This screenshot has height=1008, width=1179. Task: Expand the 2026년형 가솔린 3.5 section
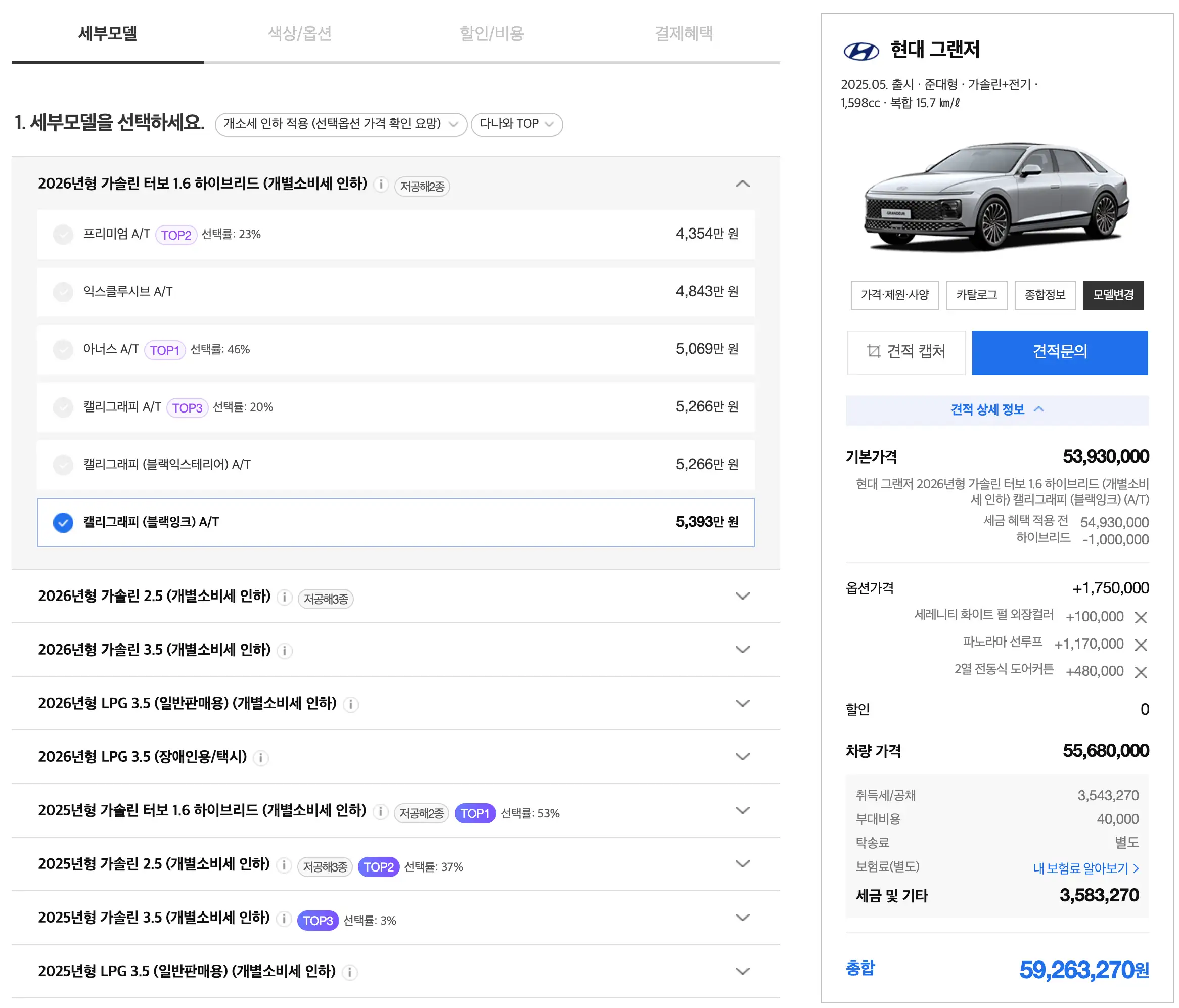pyautogui.click(x=743, y=650)
